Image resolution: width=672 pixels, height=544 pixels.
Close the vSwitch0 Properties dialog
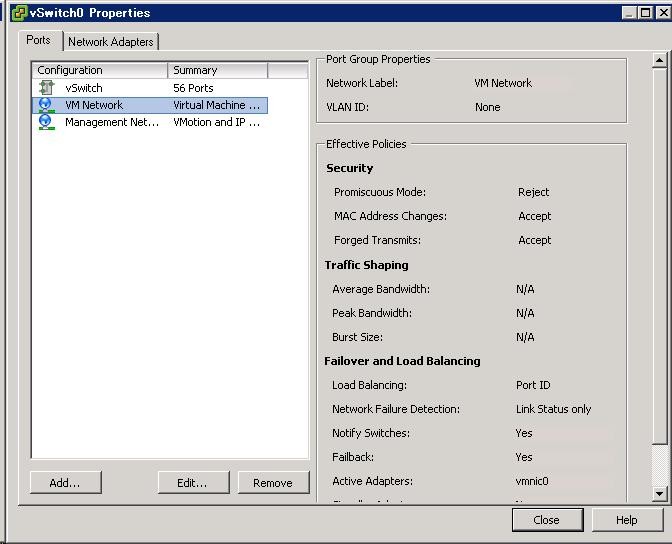pos(547,520)
